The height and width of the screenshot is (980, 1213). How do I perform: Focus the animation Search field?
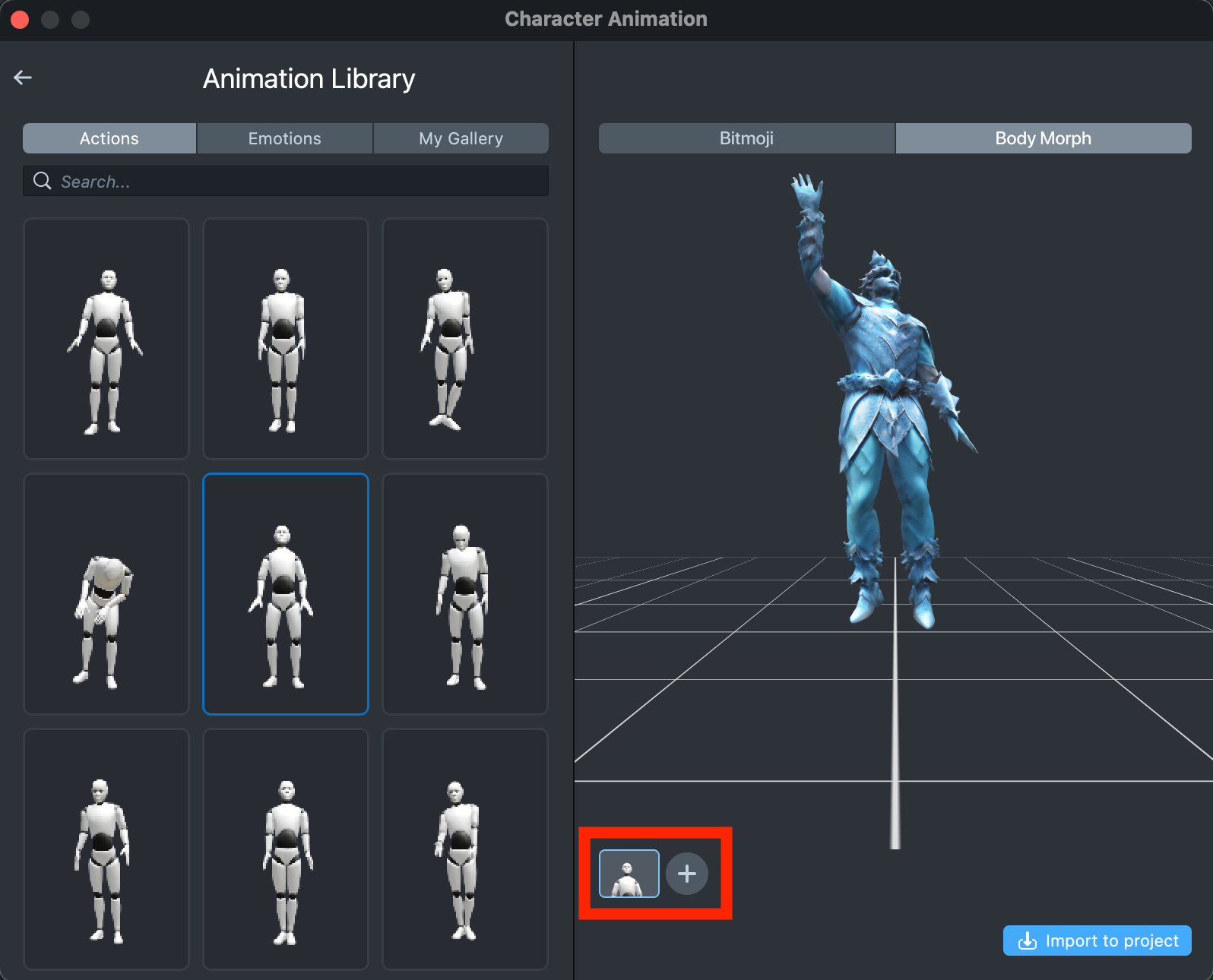click(296, 182)
